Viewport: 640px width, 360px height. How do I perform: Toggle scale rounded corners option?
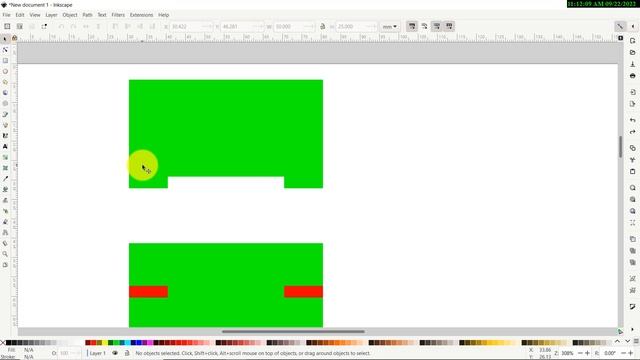[424, 26]
